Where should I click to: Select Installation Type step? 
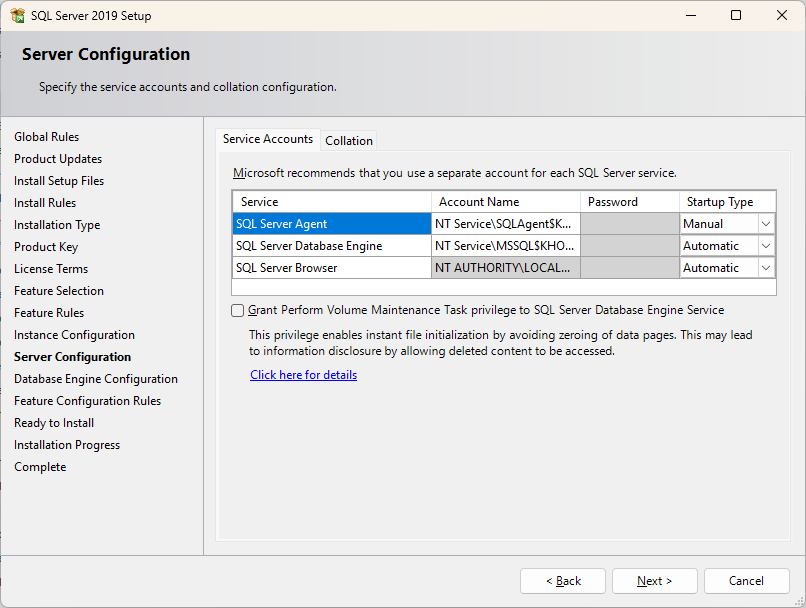click(57, 225)
